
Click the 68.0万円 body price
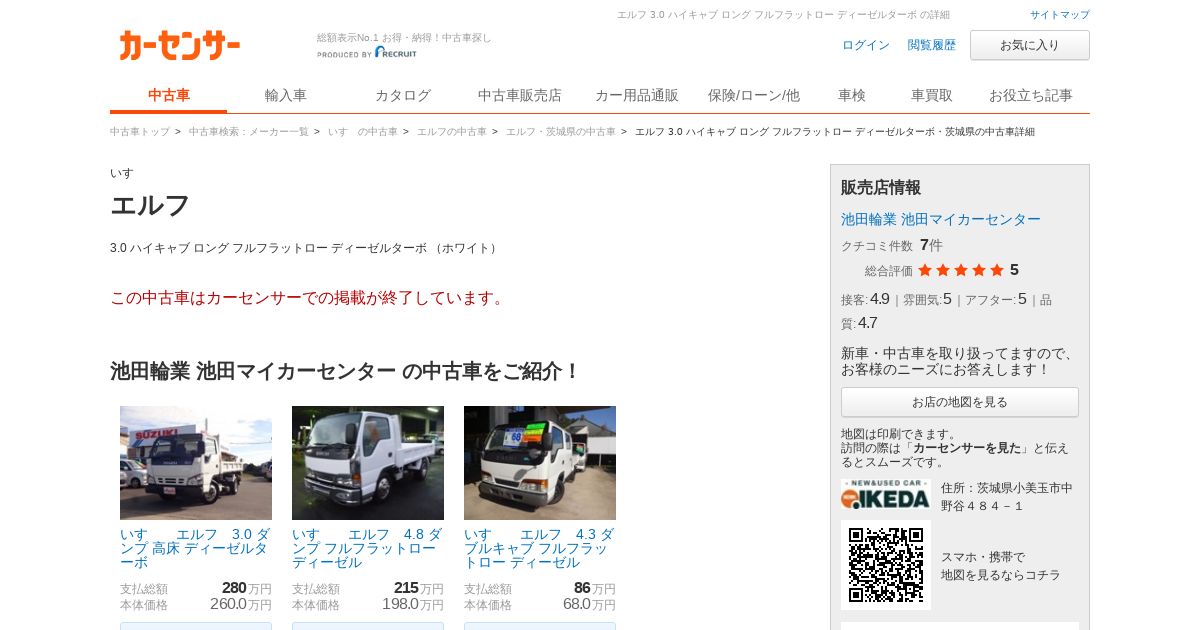589,604
